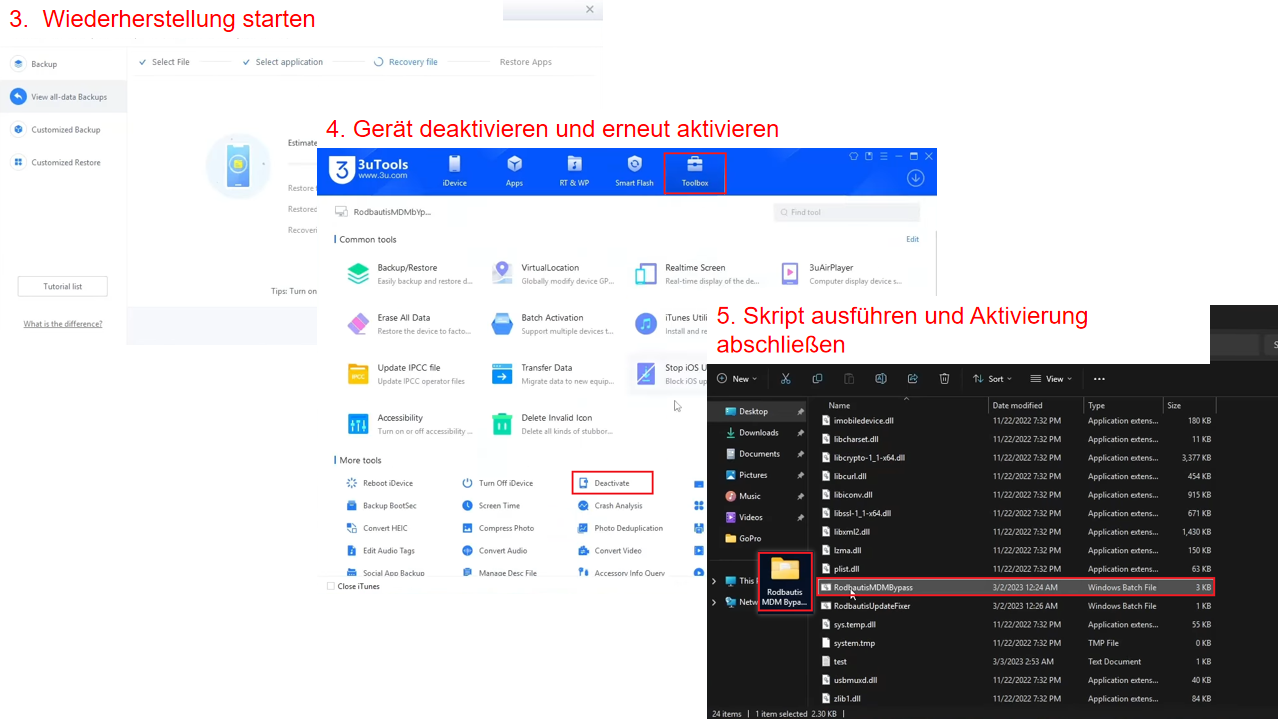Open the Sort dropdown in File Explorer
The image size is (1278, 719).
(x=993, y=378)
